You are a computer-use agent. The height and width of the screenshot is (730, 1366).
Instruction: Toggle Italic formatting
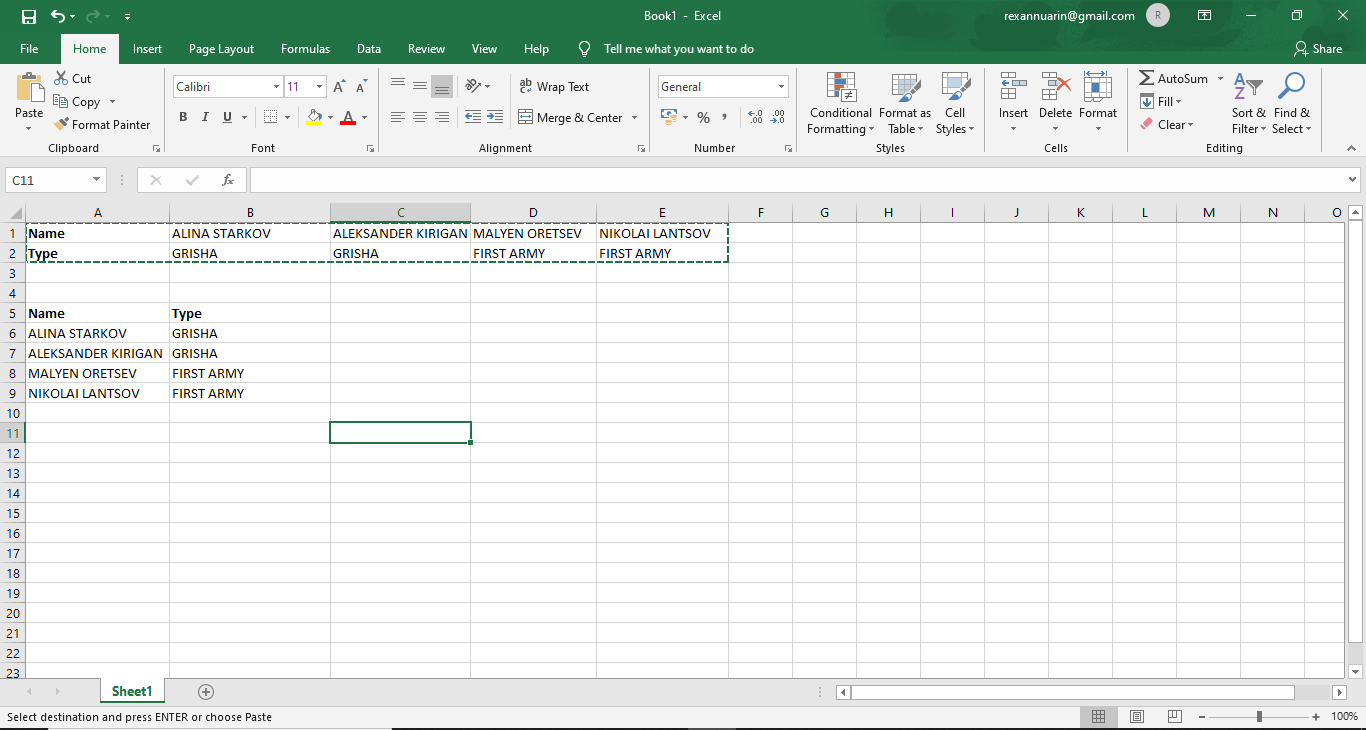(x=205, y=118)
